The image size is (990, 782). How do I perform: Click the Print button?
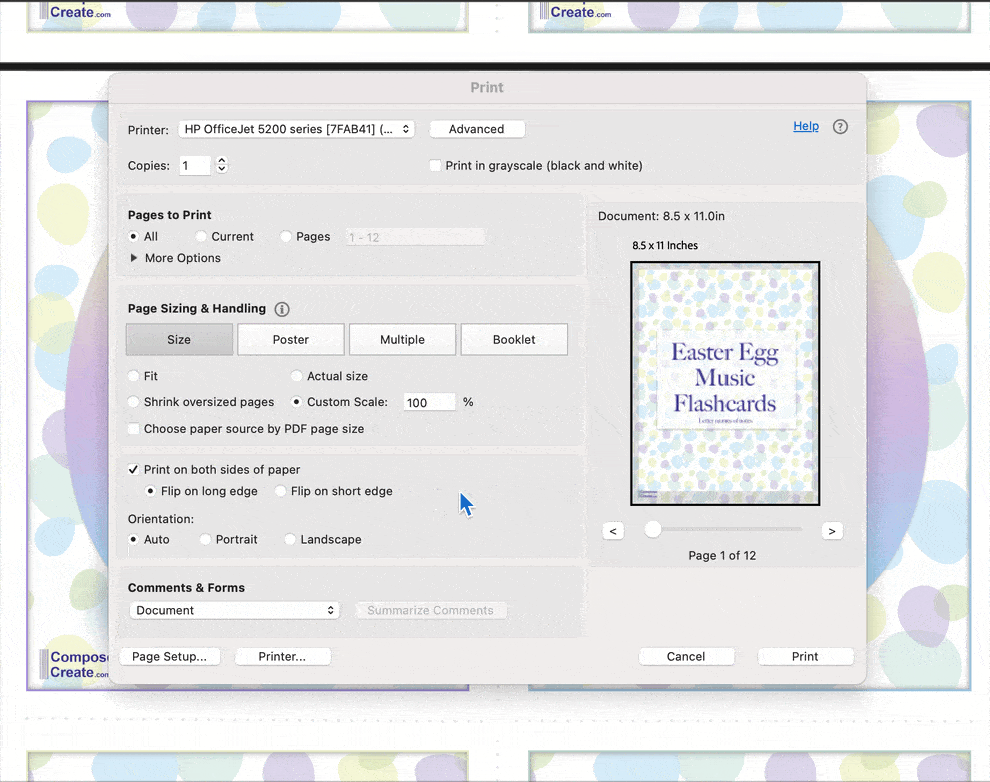tap(805, 656)
